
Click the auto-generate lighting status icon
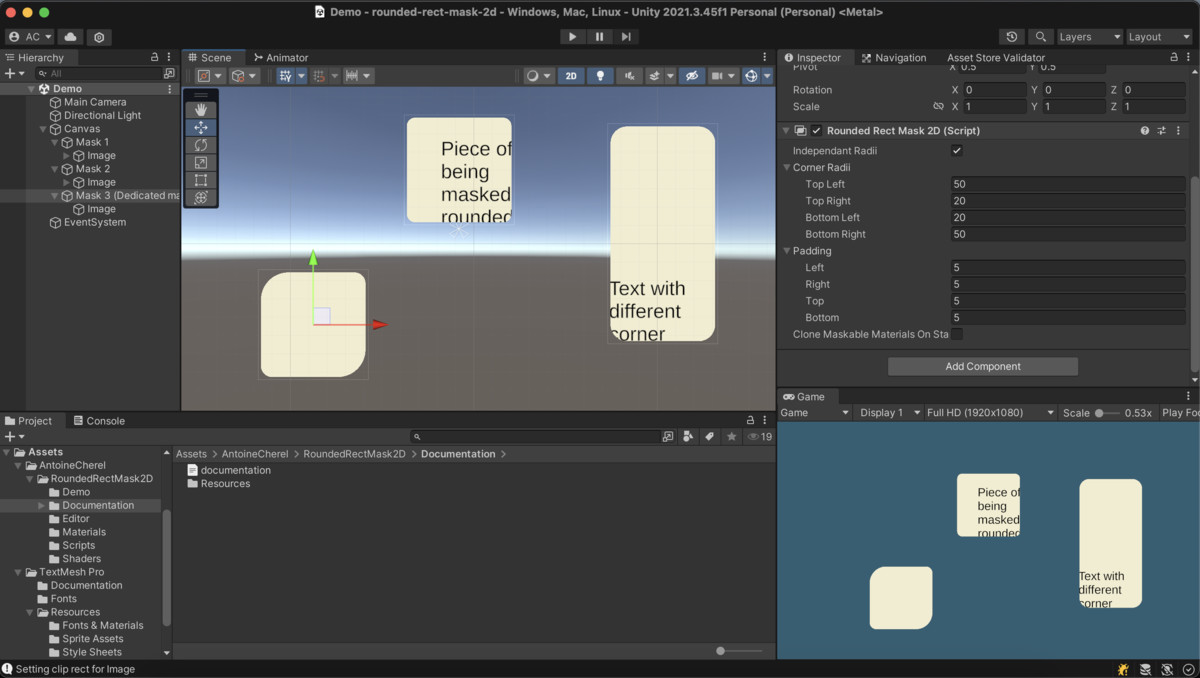click(x=1167, y=669)
